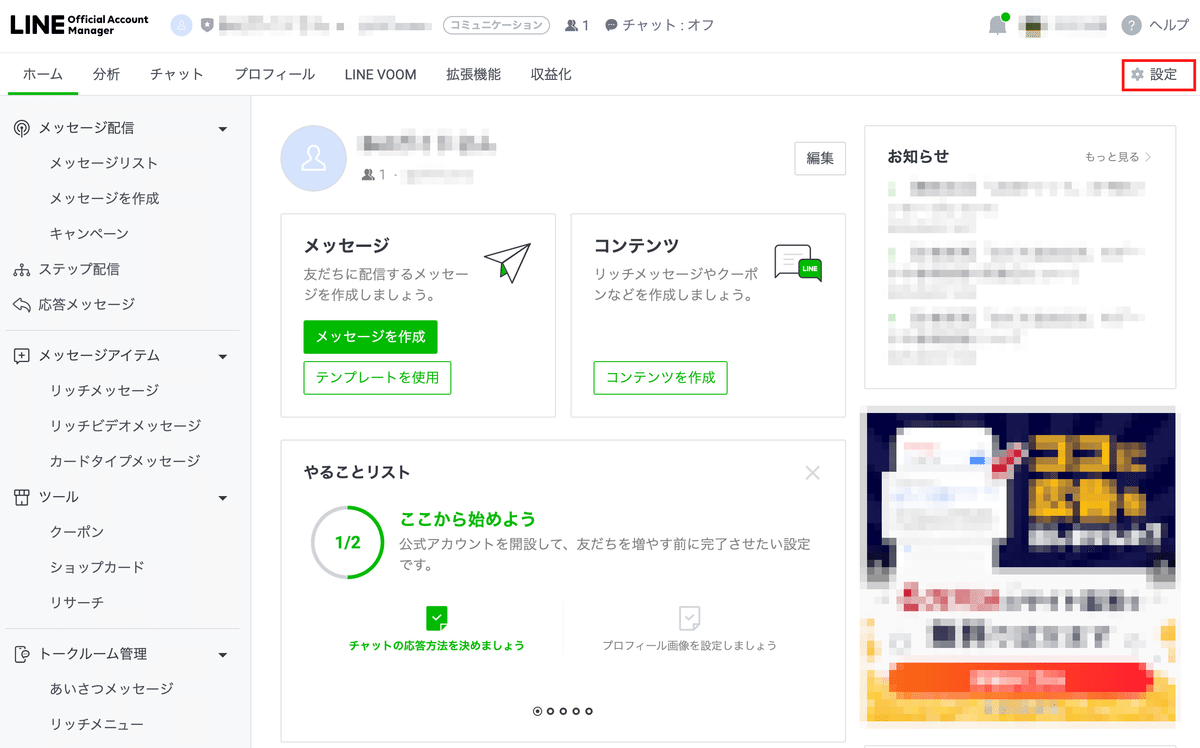Collapse the トークルーム管理 sidebar section

coord(224,653)
